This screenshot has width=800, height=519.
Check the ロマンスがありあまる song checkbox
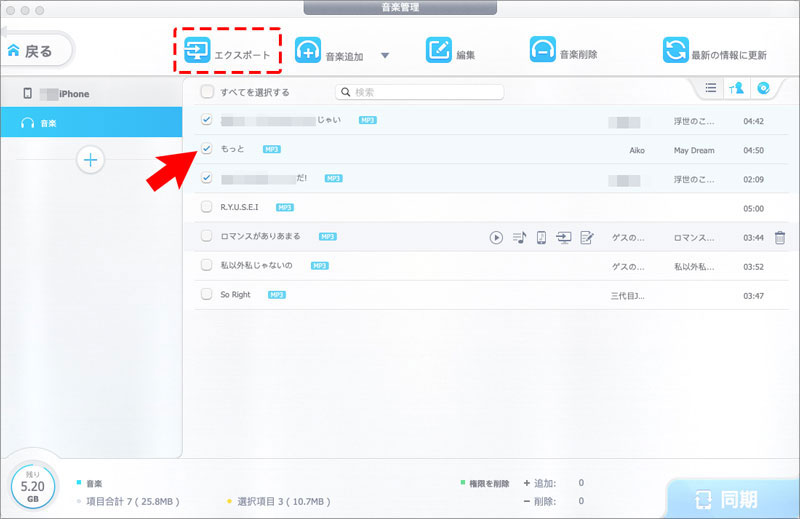click(207, 236)
